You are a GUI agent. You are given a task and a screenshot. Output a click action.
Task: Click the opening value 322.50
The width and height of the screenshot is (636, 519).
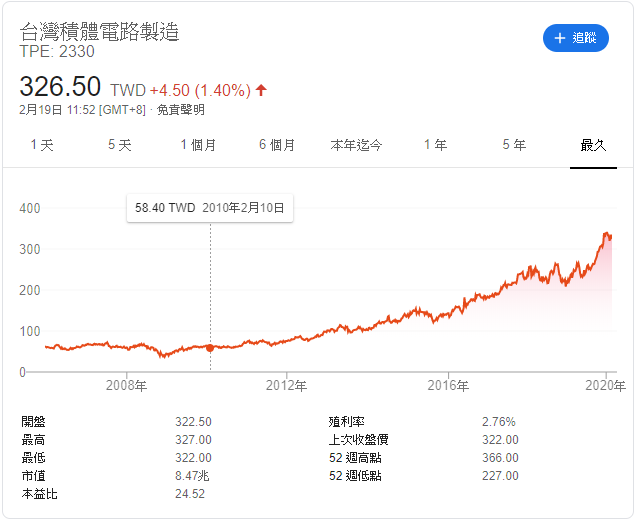tap(193, 422)
